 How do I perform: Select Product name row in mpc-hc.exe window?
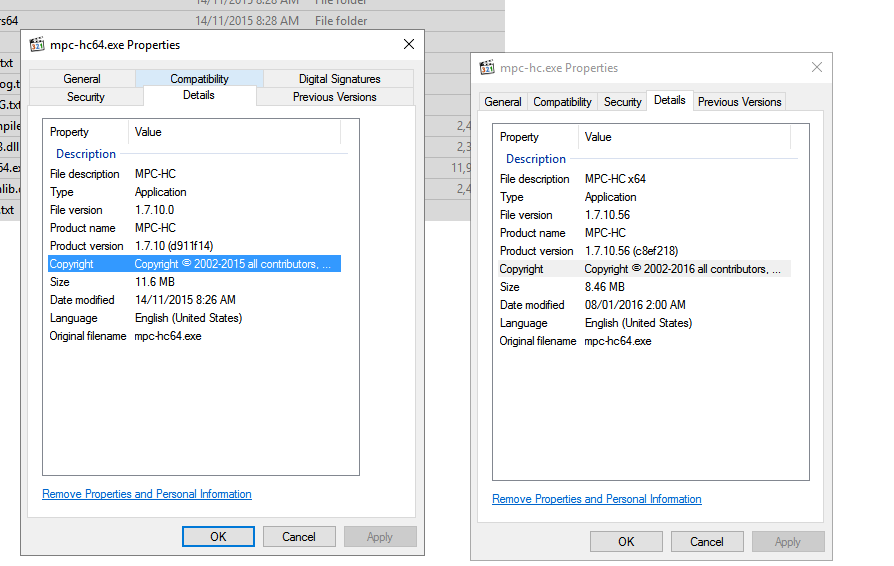click(x=644, y=233)
